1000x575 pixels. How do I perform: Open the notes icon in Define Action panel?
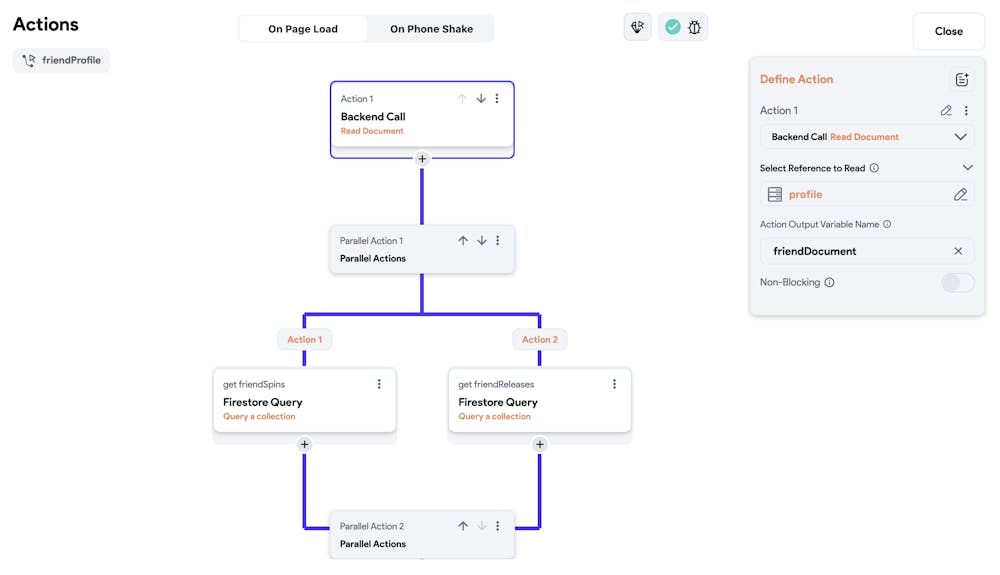tap(961, 80)
